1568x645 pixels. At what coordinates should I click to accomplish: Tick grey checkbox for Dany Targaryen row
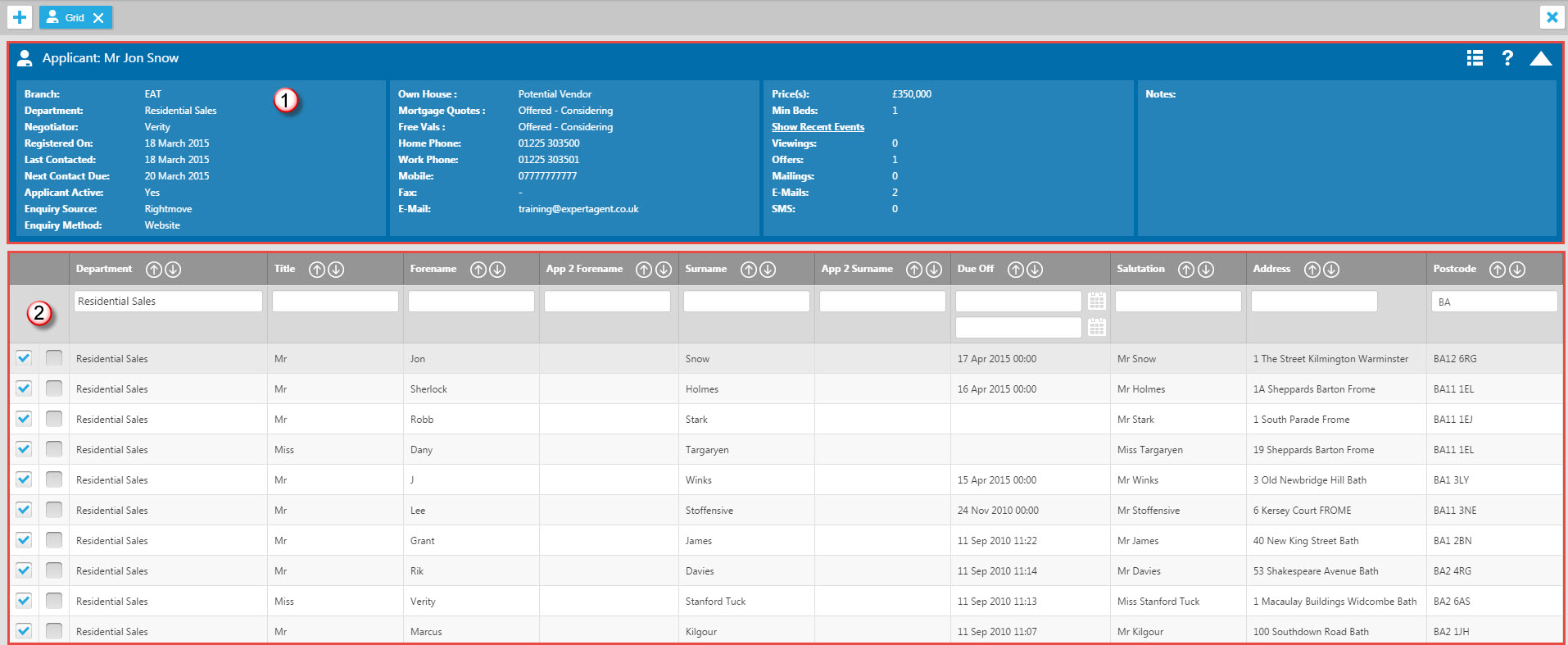(x=54, y=449)
